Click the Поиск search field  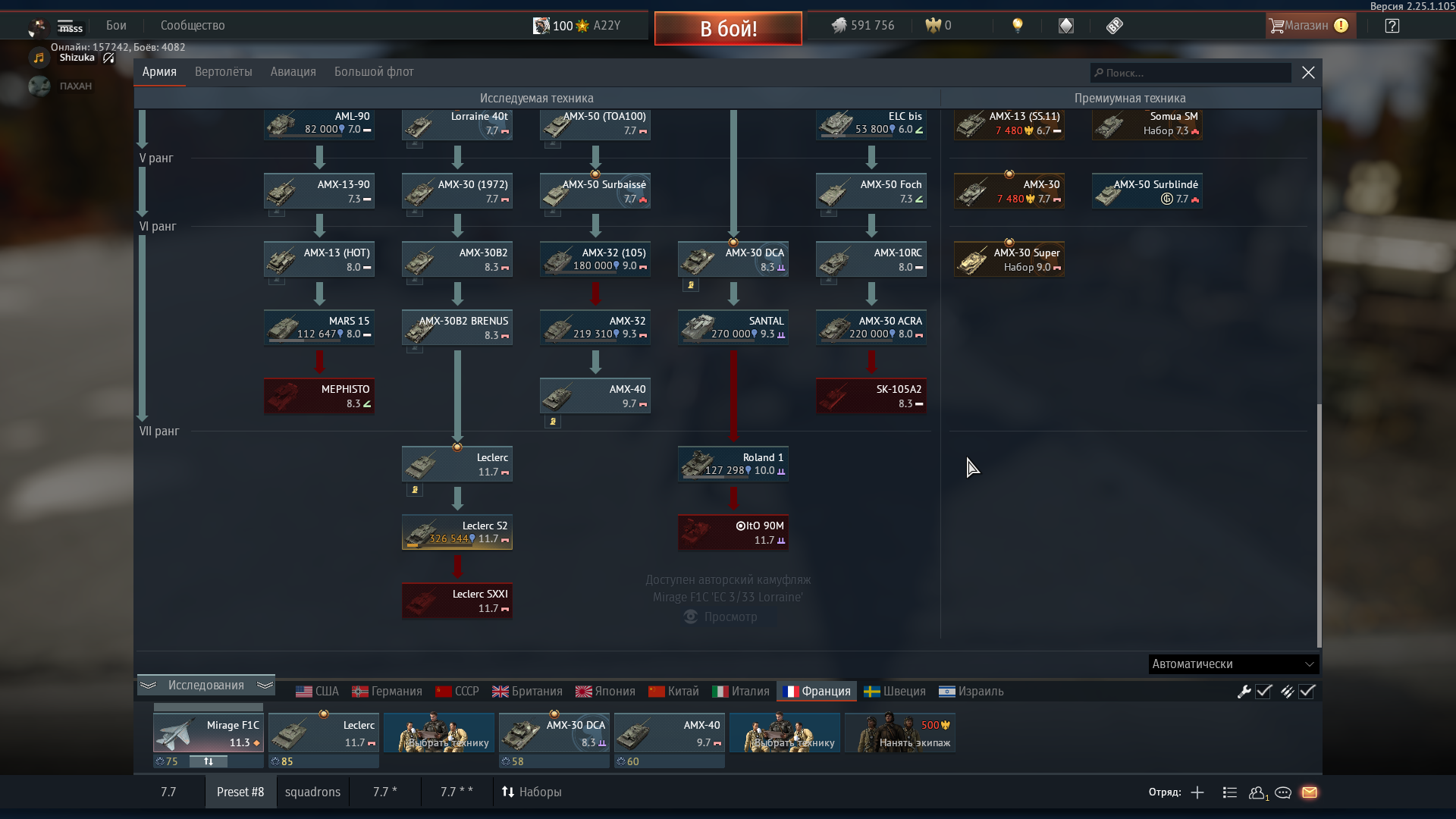coord(1191,73)
